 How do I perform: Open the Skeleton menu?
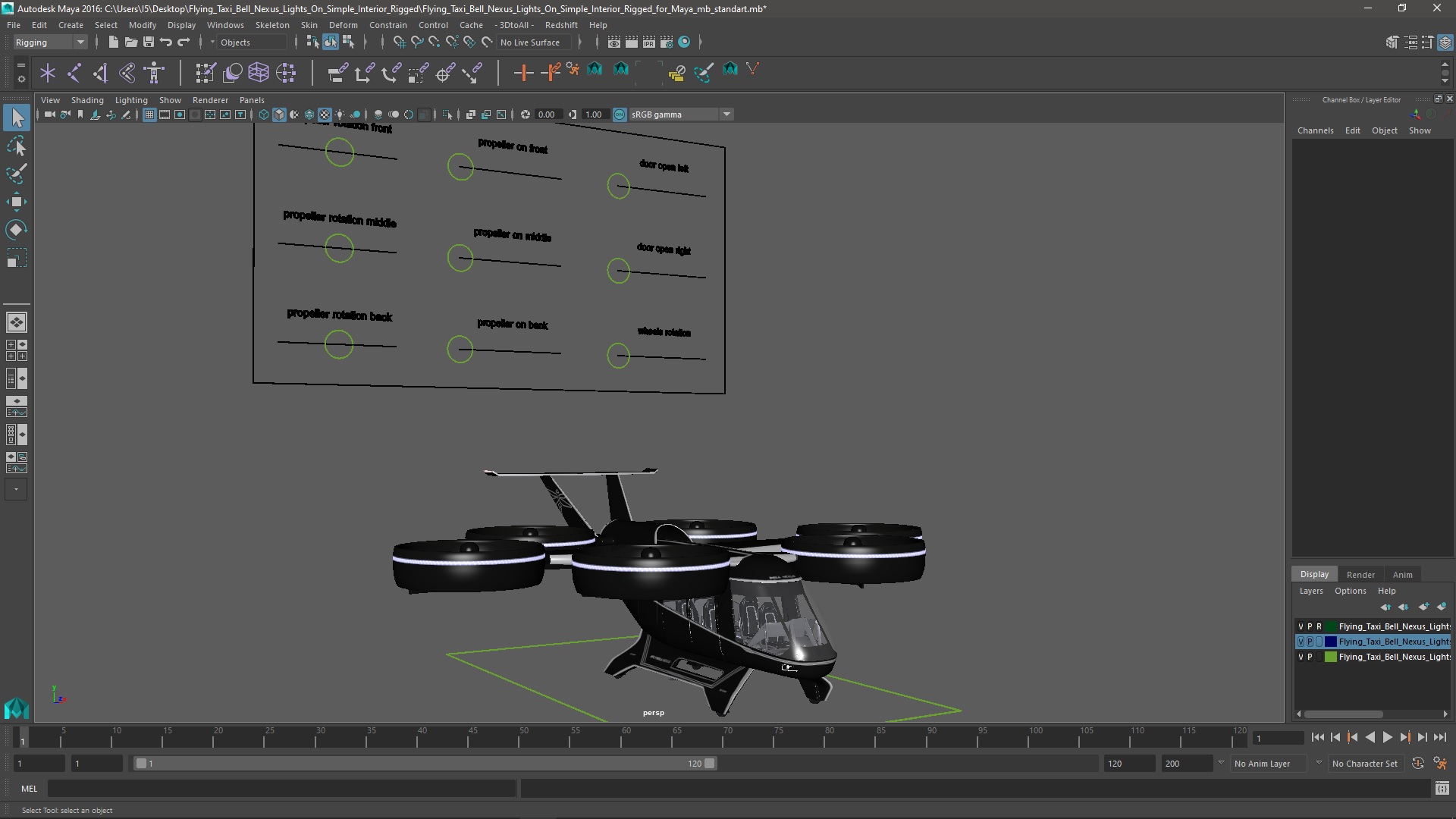point(272,25)
